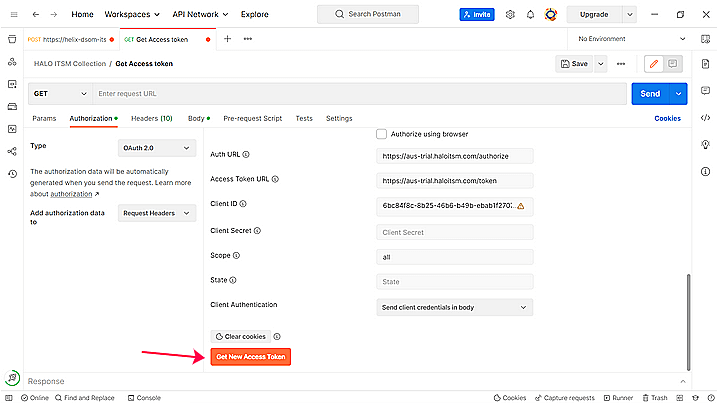Viewport: 717px width, 403px height.
Task: Enable Authorize using browser checkbox
Action: tap(381, 133)
